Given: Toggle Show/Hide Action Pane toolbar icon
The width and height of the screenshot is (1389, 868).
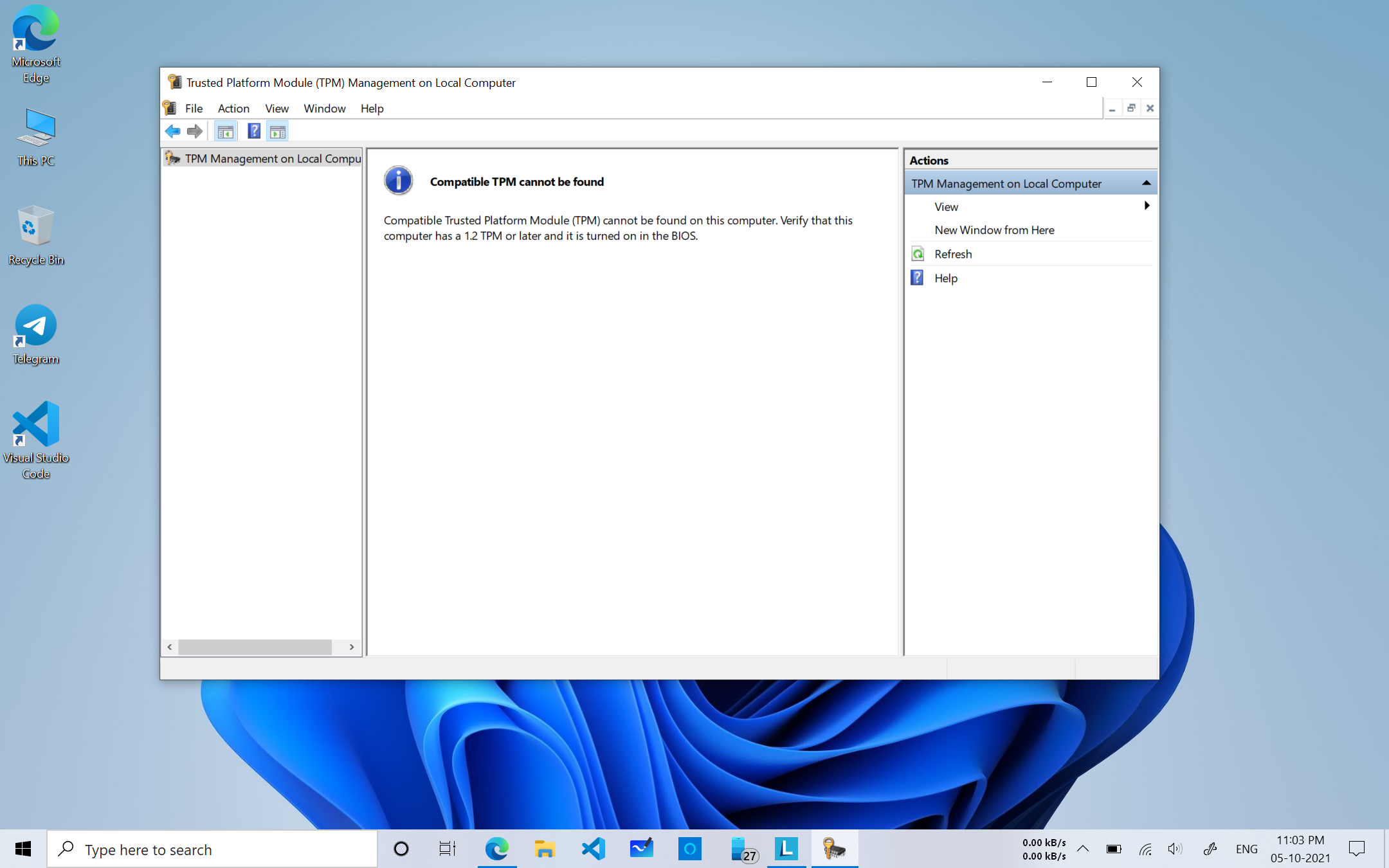Looking at the screenshot, I should (278, 132).
